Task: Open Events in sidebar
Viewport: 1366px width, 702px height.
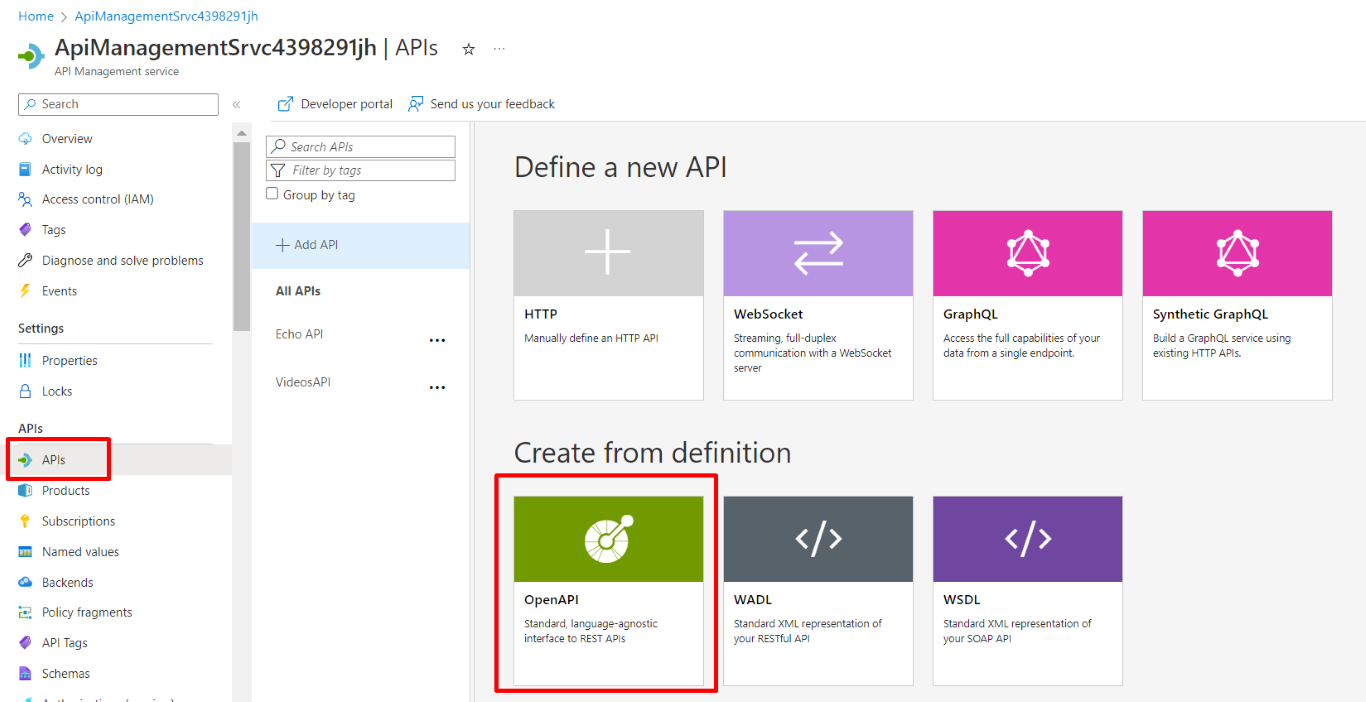Action: [59, 291]
